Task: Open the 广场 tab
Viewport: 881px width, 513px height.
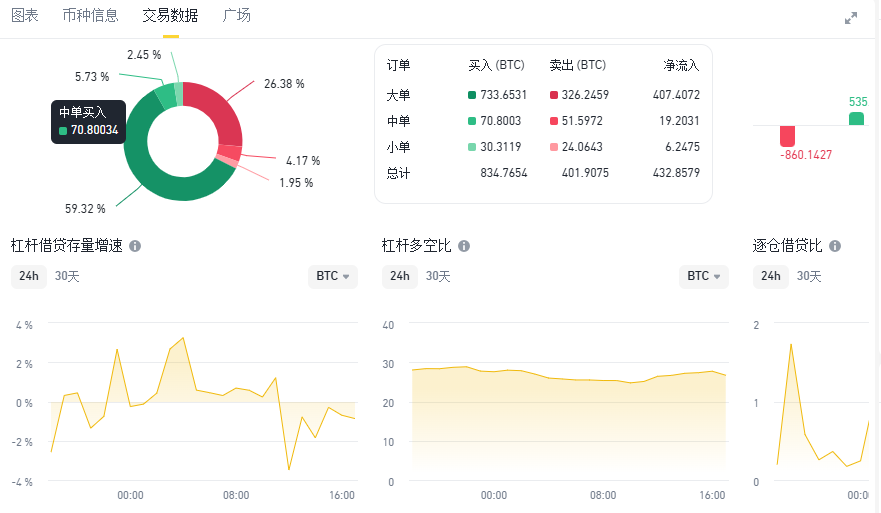Action: pyautogui.click(x=237, y=16)
